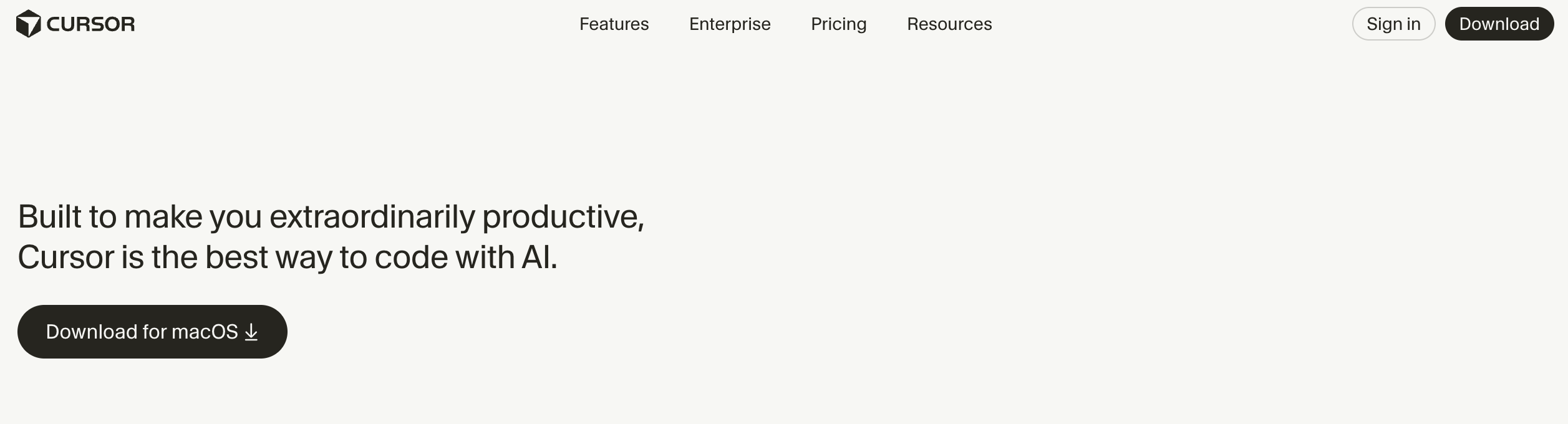
Task: Click the Download button in top navigation
Action: tap(1499, 24)
